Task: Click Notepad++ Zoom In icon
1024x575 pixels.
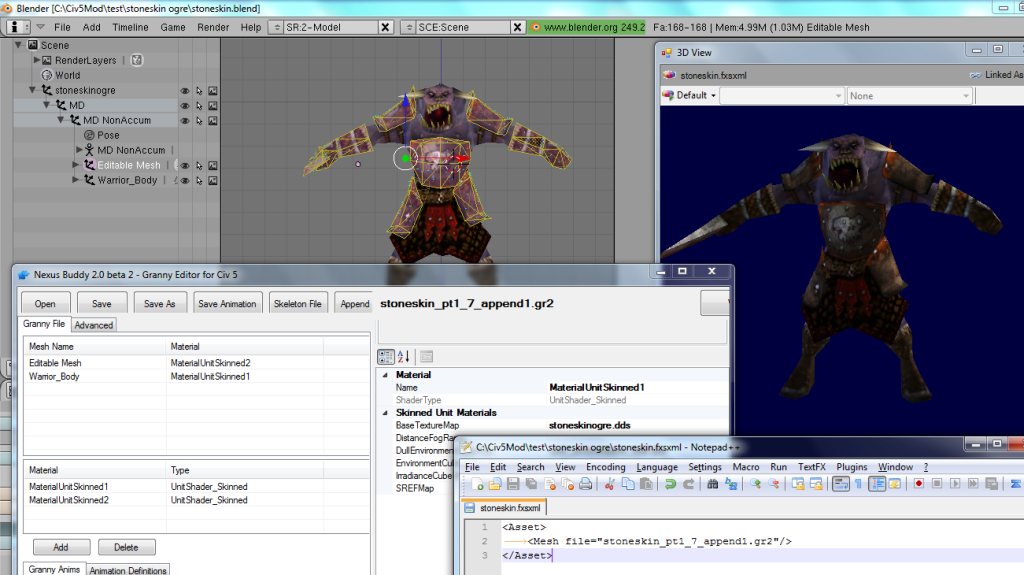Action: point(756,484)
